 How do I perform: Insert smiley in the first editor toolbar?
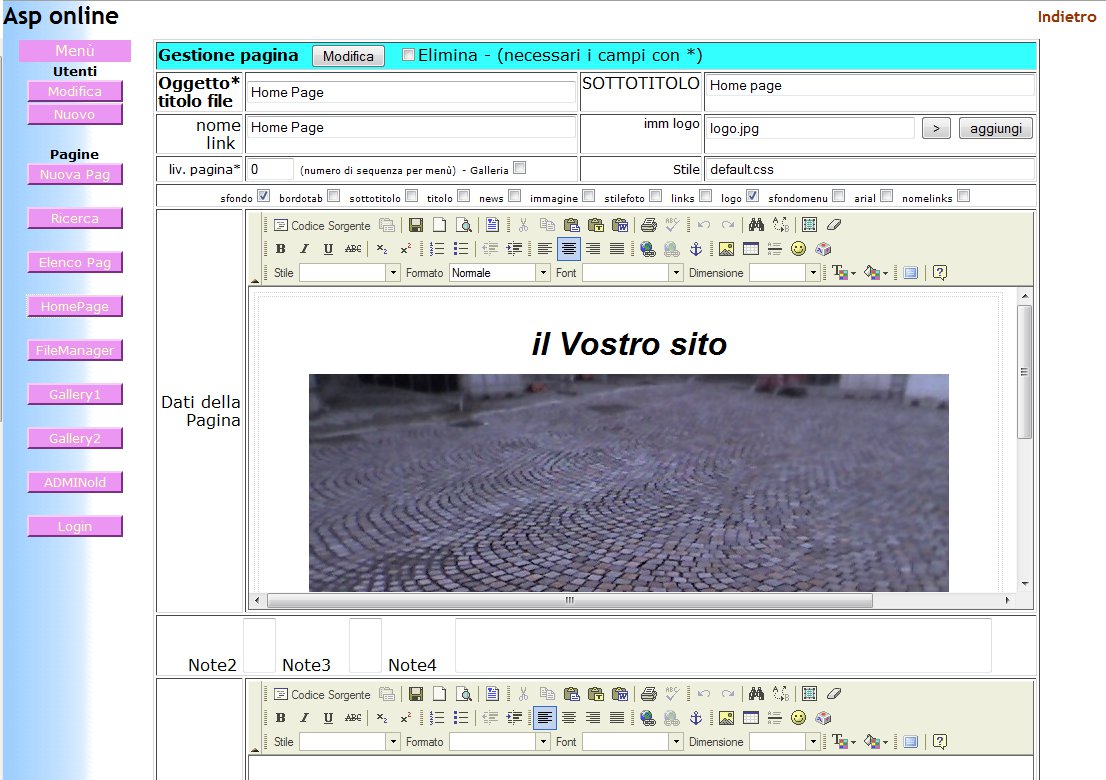798,249
